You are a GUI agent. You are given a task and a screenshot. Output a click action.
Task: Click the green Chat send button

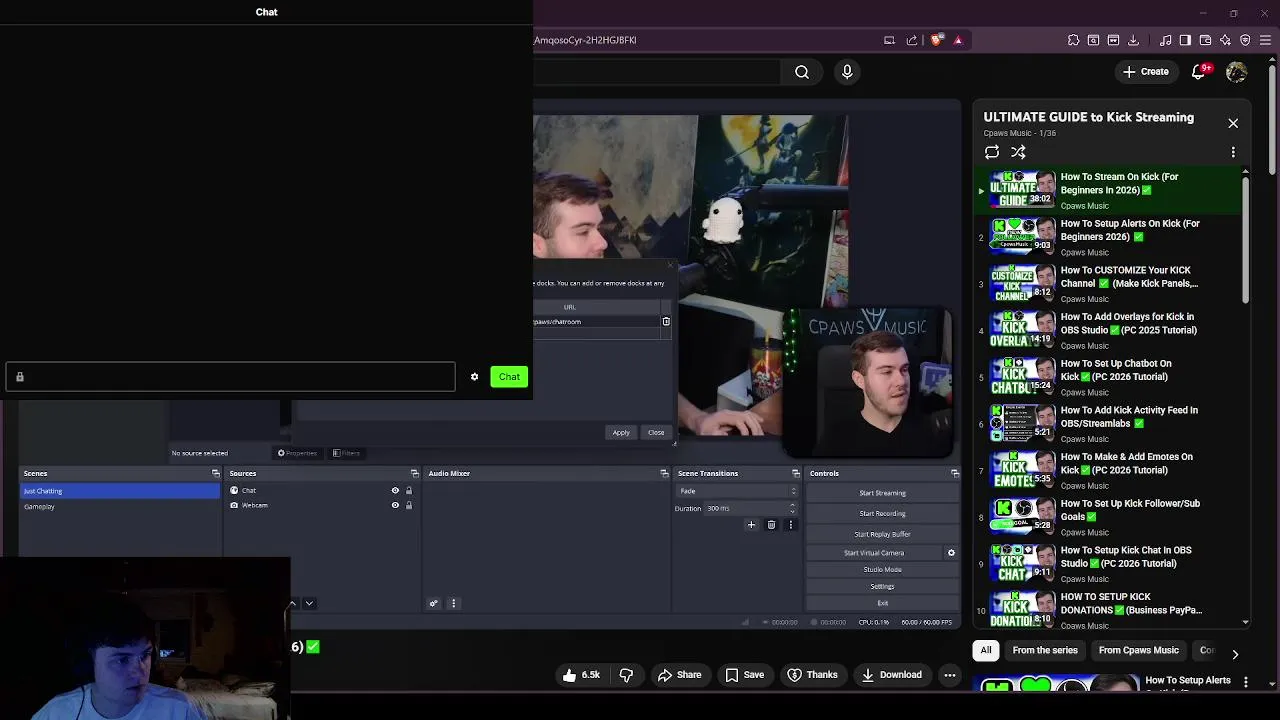pos(509,377)
